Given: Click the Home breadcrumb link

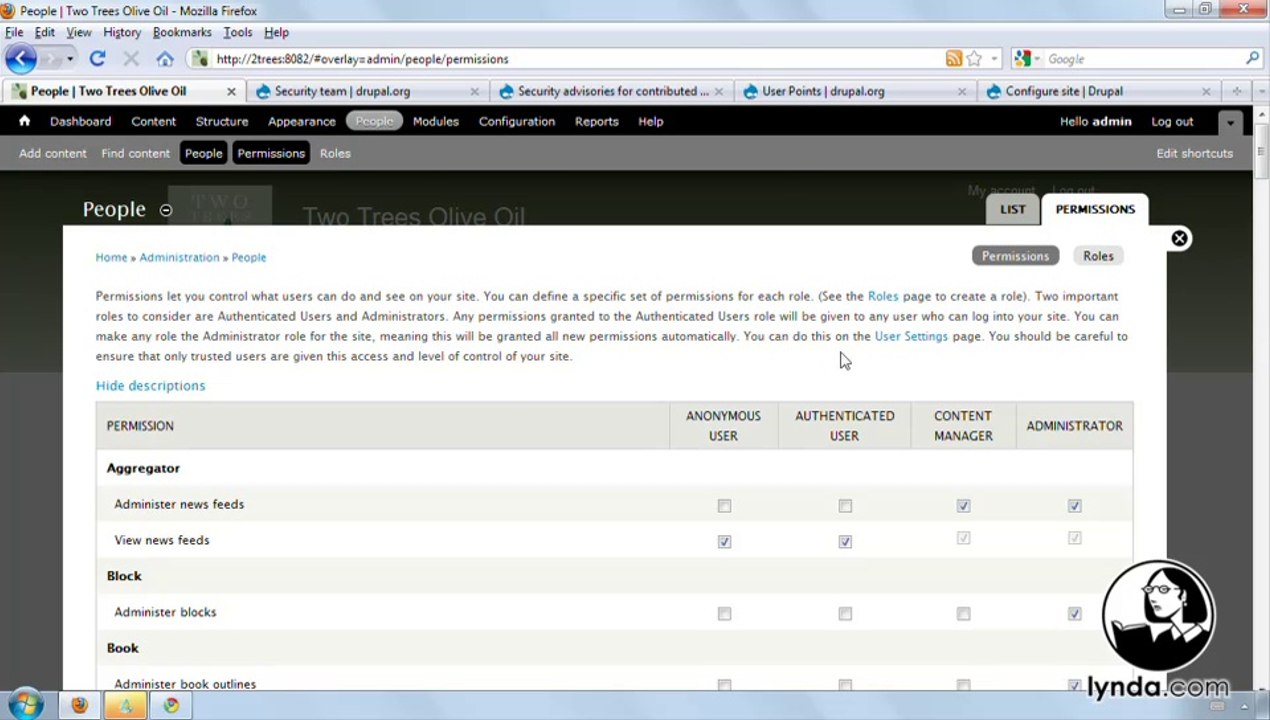Looking at the screenshot, I should point(111,257).
